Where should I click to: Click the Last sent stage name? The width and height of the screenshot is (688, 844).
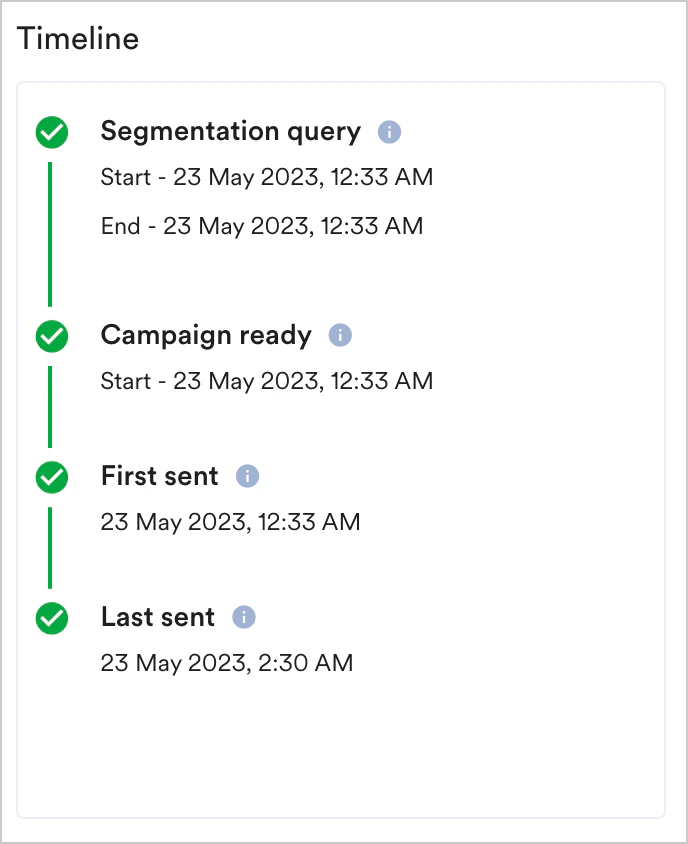[157, 618]
